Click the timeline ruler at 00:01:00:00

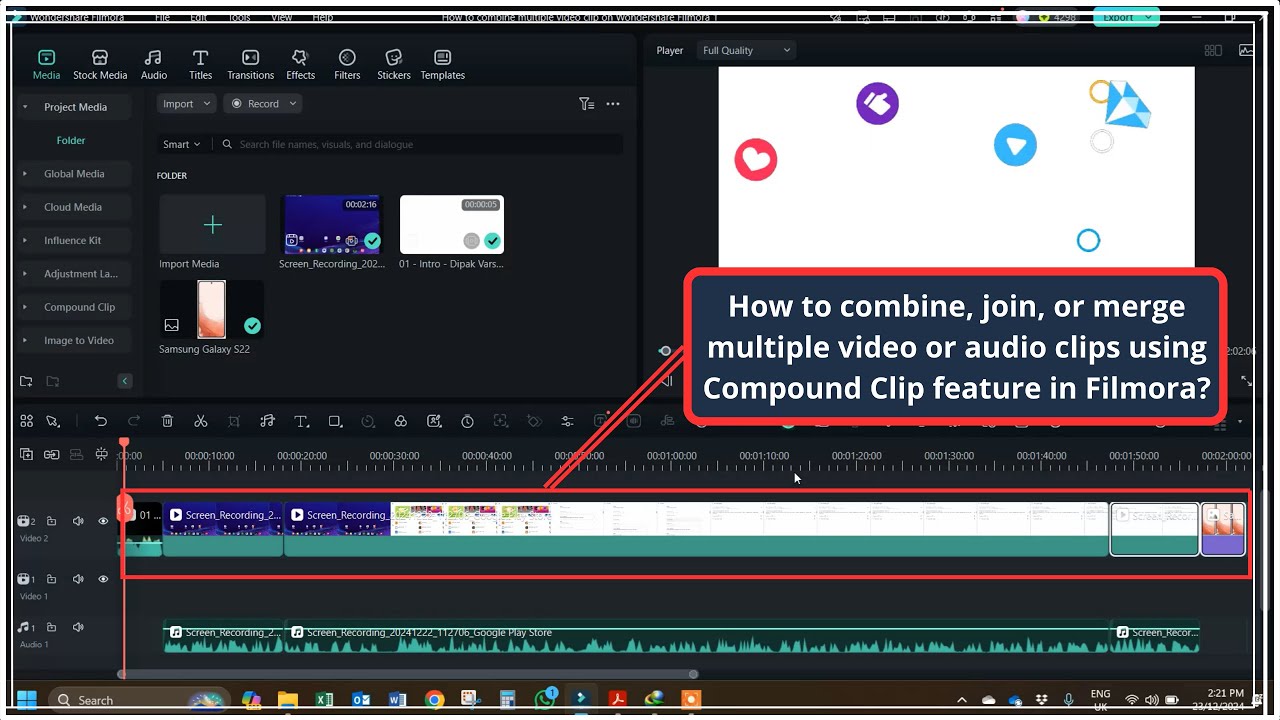[x=671, y=456]
